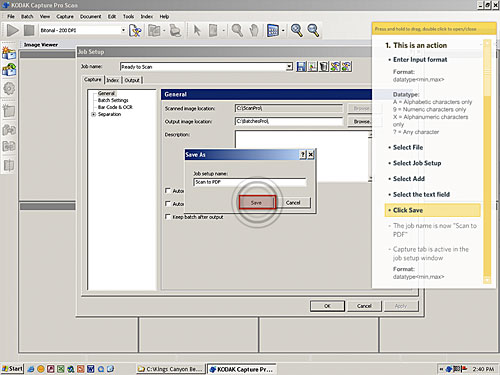Click the grayed page sidebar icon below the gear
500x375 pixels.
pyautogui.click(x=9, y=111)
